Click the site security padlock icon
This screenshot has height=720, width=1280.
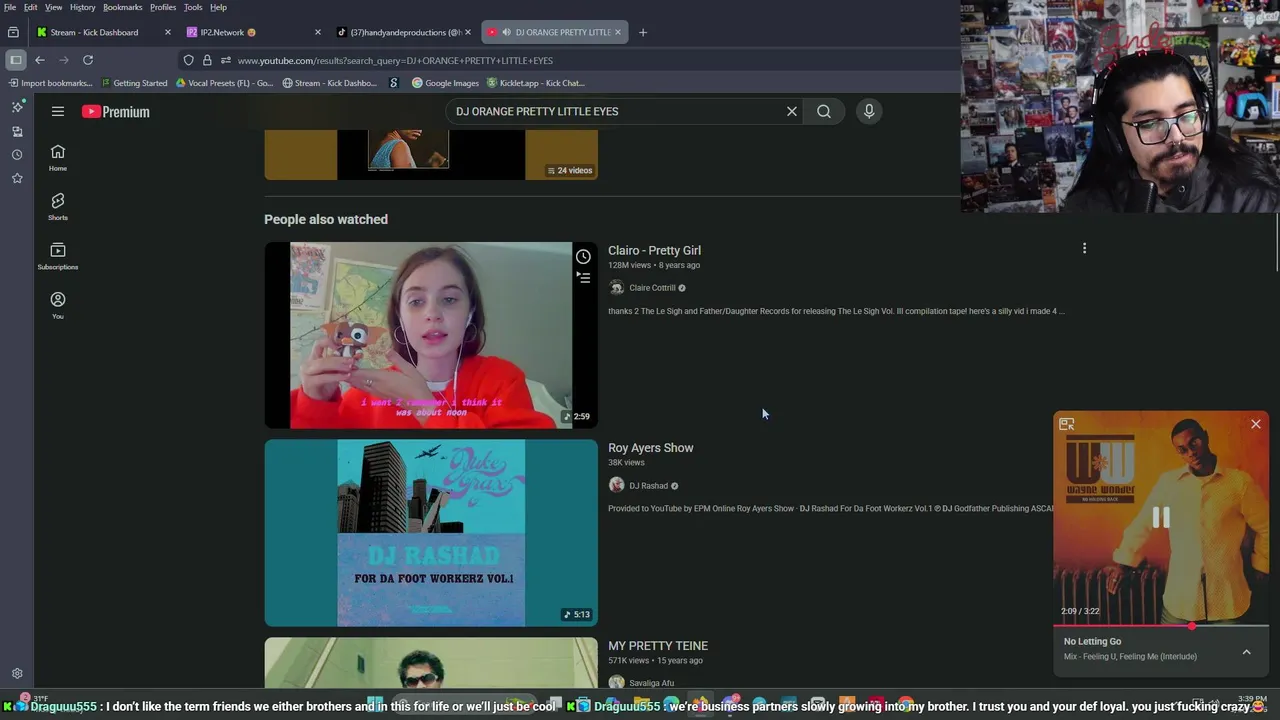(207, 60)
